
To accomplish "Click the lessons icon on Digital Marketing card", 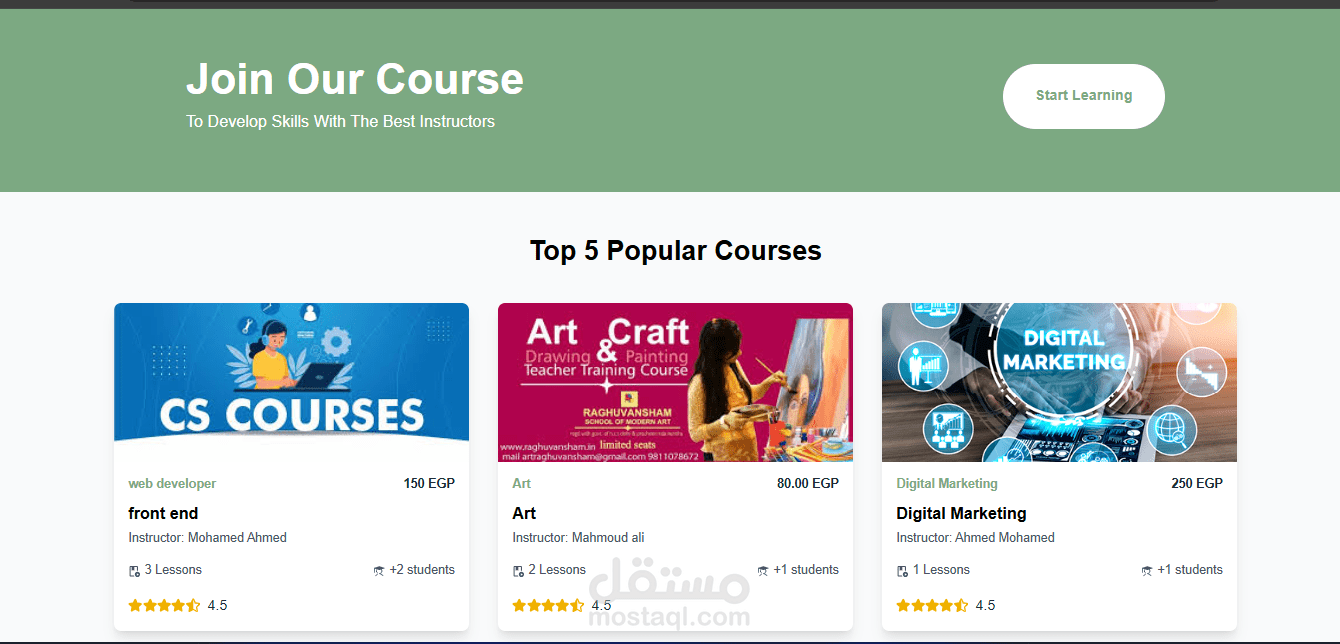I will click(902, 571).
